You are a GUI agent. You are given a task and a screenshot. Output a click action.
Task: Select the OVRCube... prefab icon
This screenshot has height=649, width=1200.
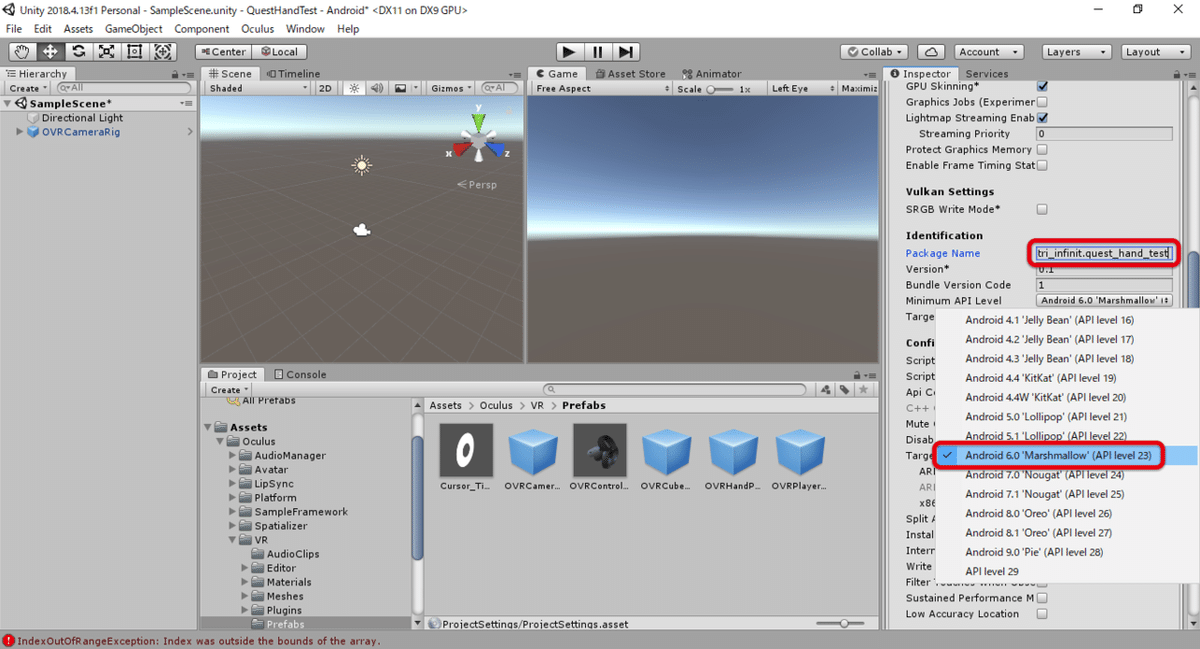pyautogui.click(x=667, y=452)
